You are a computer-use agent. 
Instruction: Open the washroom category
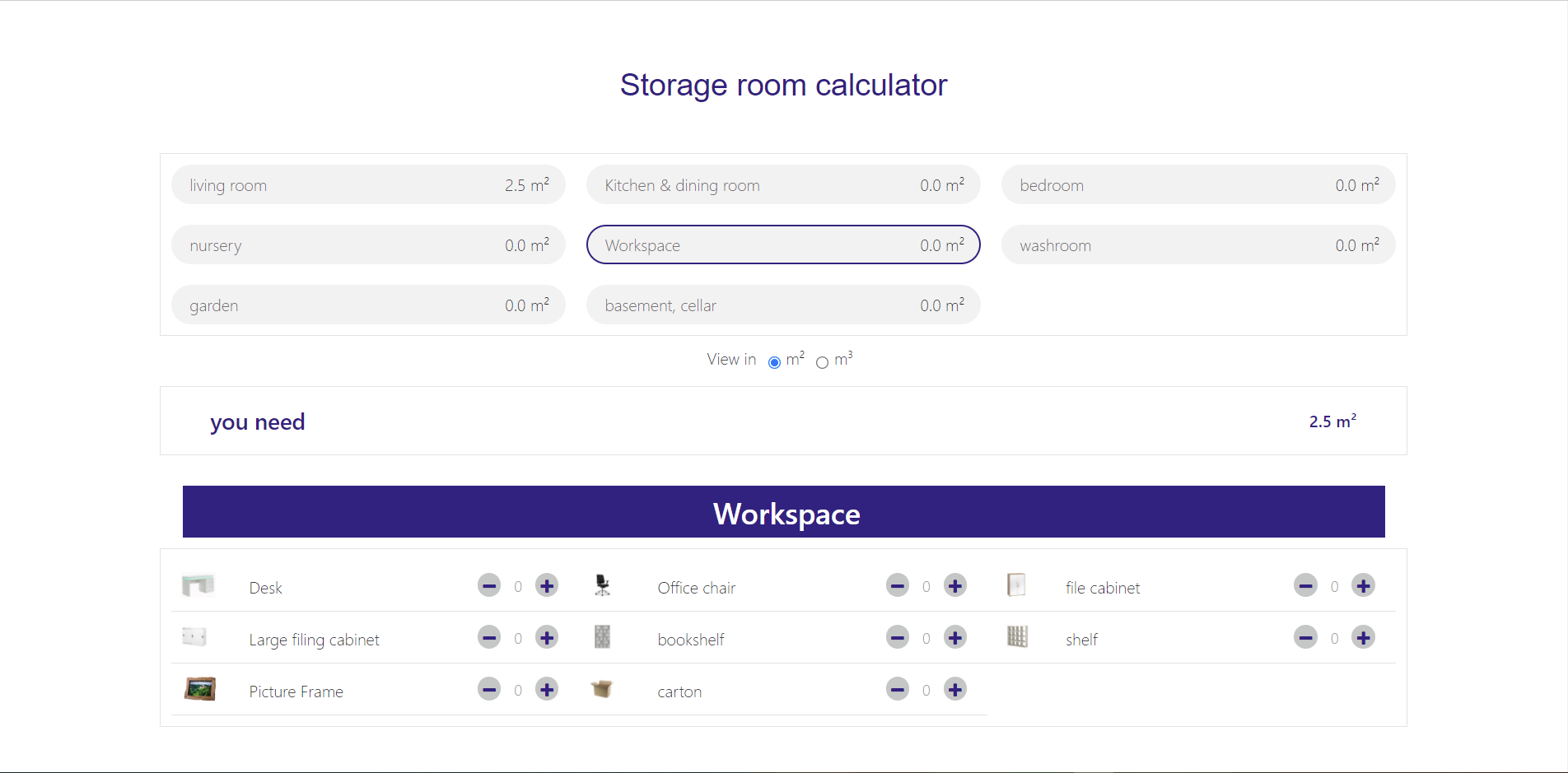click(x=1198, y=245)
